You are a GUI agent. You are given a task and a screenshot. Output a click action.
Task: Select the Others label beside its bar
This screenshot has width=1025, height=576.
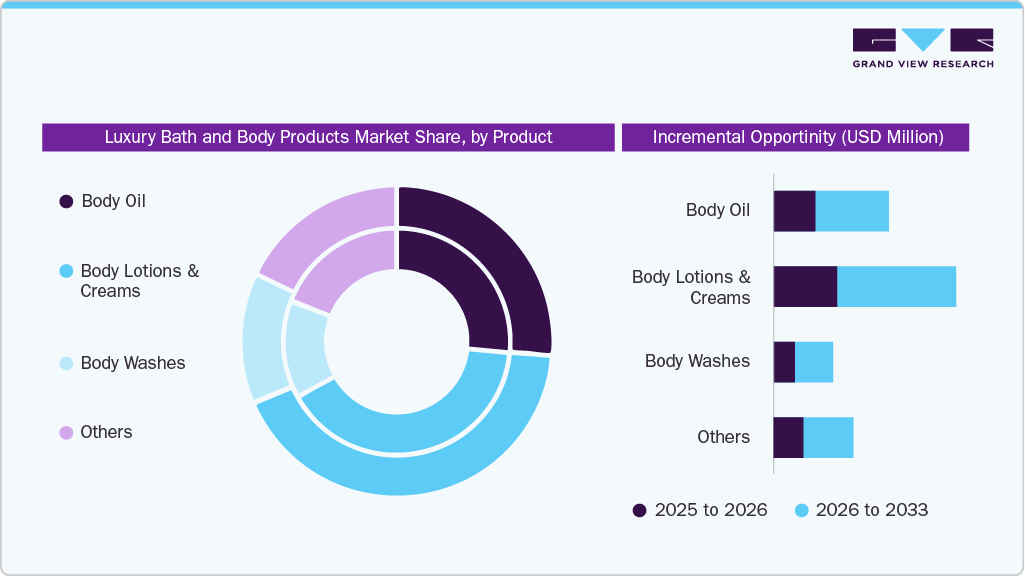(724, 437)
